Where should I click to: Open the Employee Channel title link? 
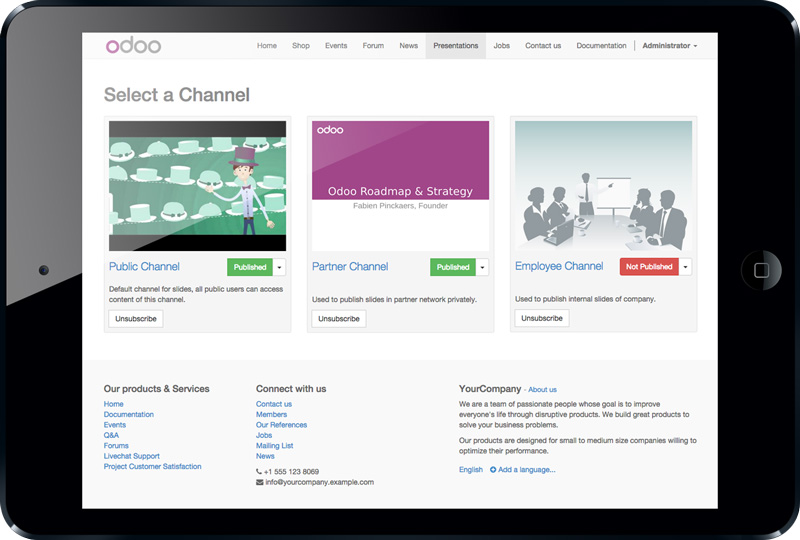tap(559, 266)
